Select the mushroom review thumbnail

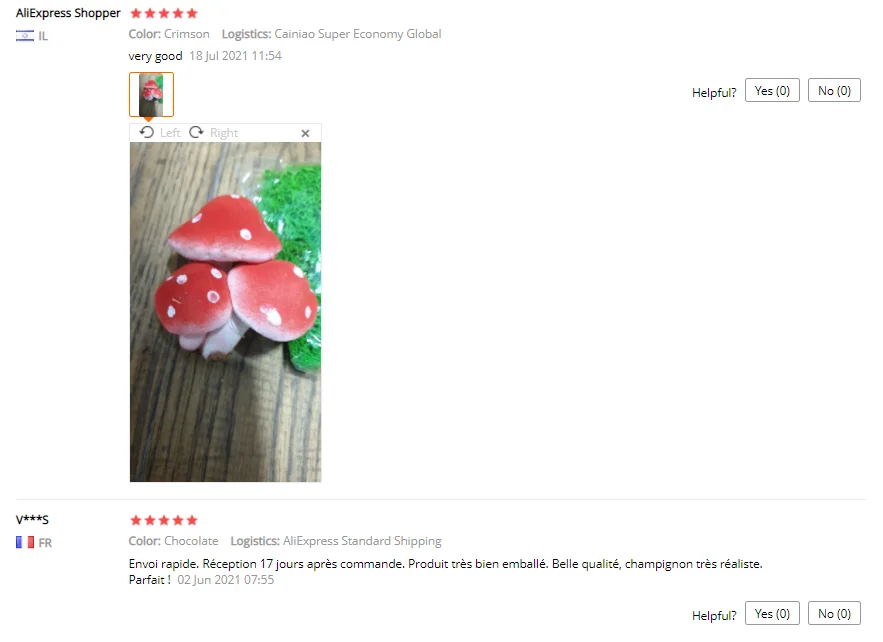click(x=151, y=95)
